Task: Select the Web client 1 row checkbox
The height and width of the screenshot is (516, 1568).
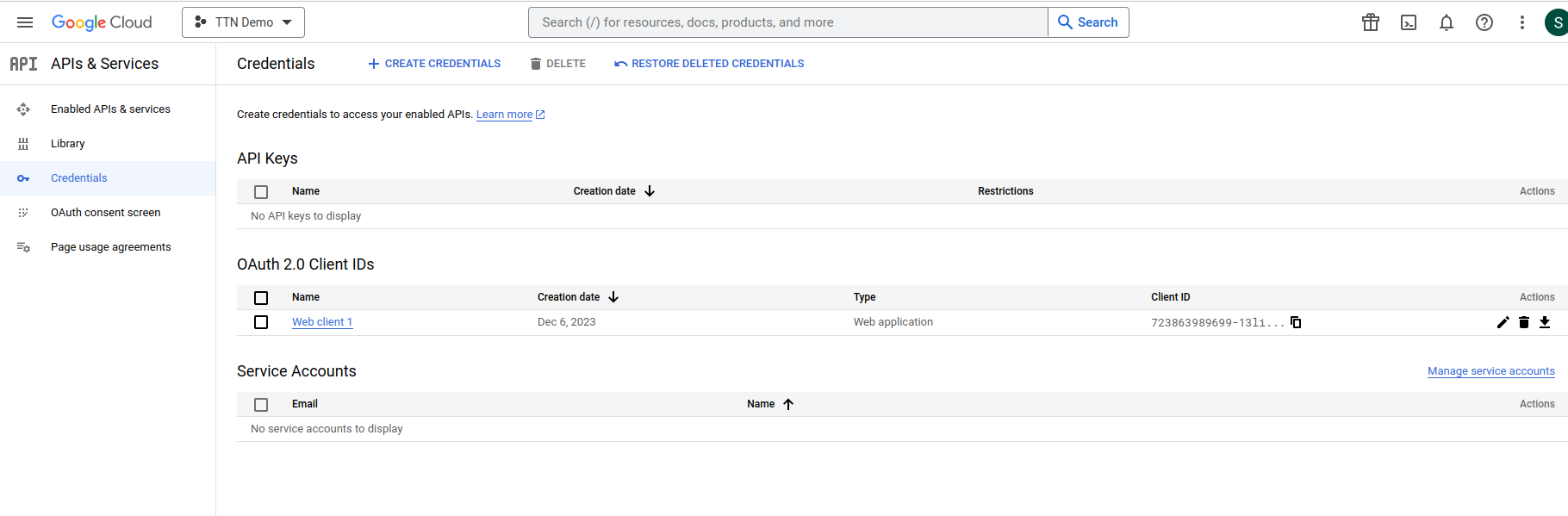Action: coord(261,322)
